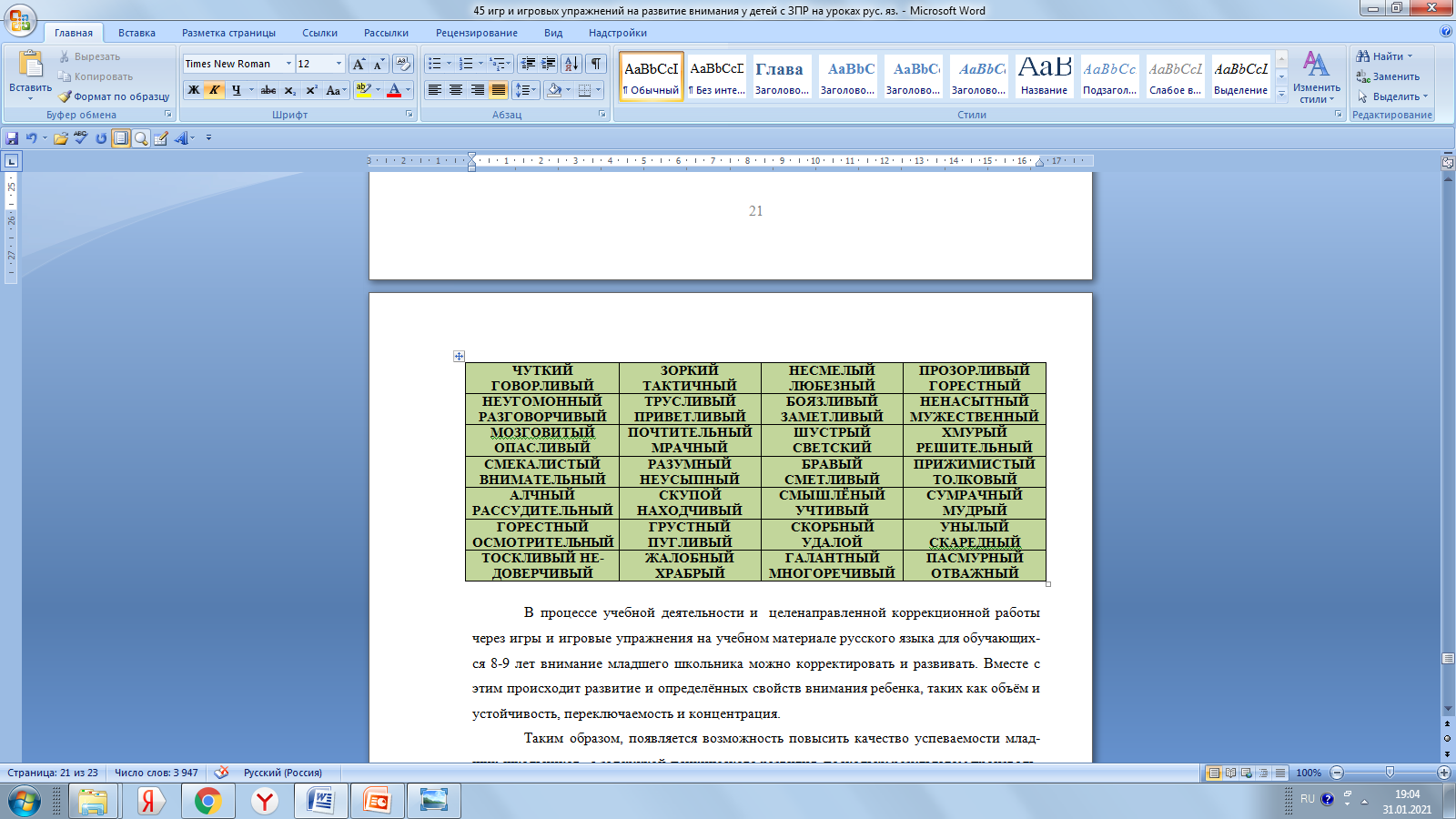The height and width of the screenshot is (819, 1456).
Task: Open the font name dropdown Times New Roman
Action: (x=288, y=64)
